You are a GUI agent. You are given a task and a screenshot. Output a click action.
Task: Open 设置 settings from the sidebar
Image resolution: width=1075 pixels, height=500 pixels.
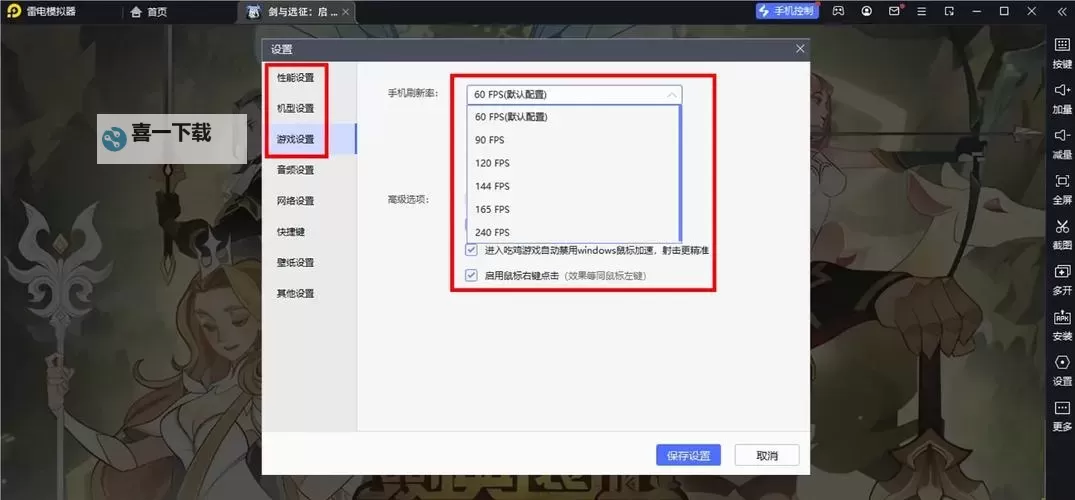click(x=1062, y=370)
